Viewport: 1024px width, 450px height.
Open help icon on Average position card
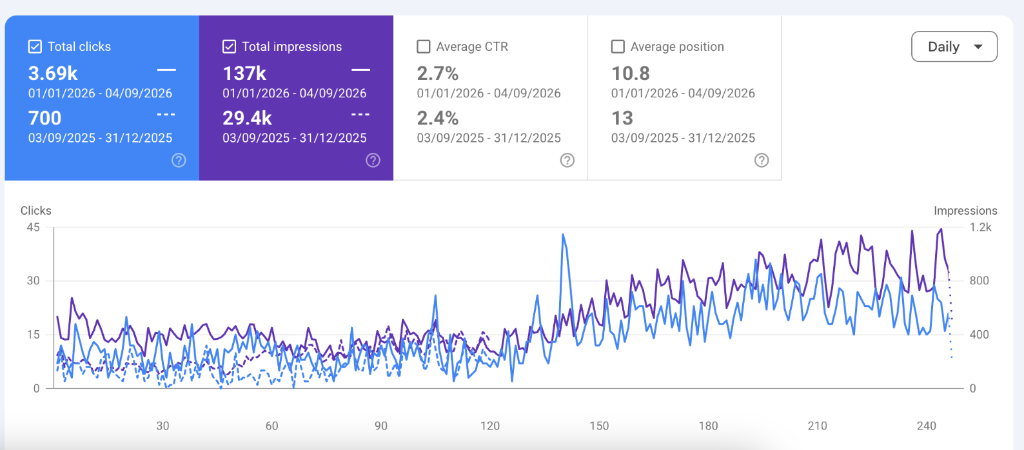(761, 161)
